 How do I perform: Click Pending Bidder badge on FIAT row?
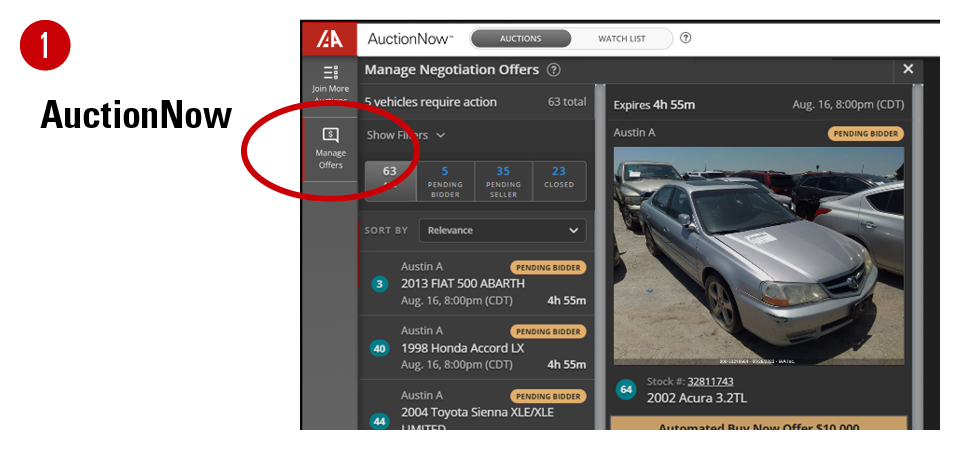548,268
